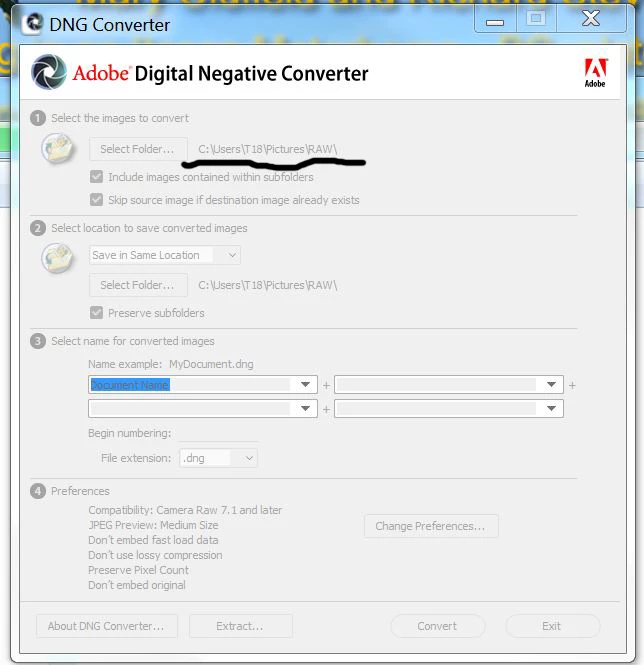Click the Begin numbering input field
This screenshot has width=644, height=665.
point(218,434)
